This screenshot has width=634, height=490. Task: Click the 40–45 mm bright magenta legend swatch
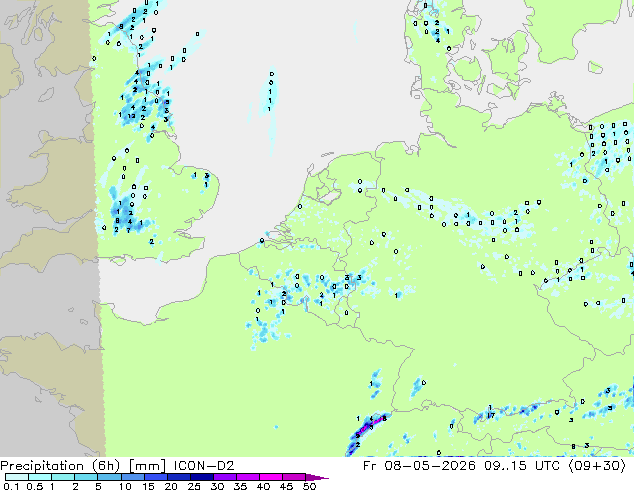point(271,477)
